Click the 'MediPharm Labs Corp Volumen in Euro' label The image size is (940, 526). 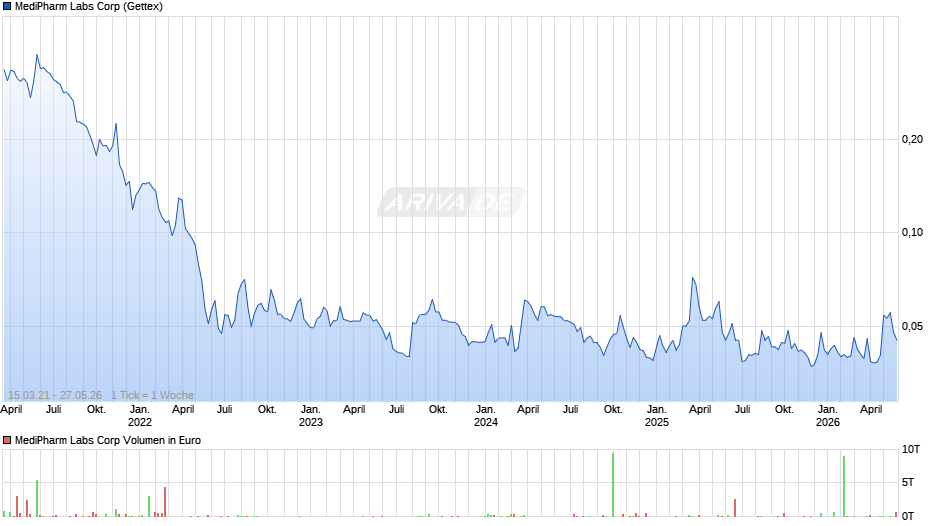(x=108, y=440)
